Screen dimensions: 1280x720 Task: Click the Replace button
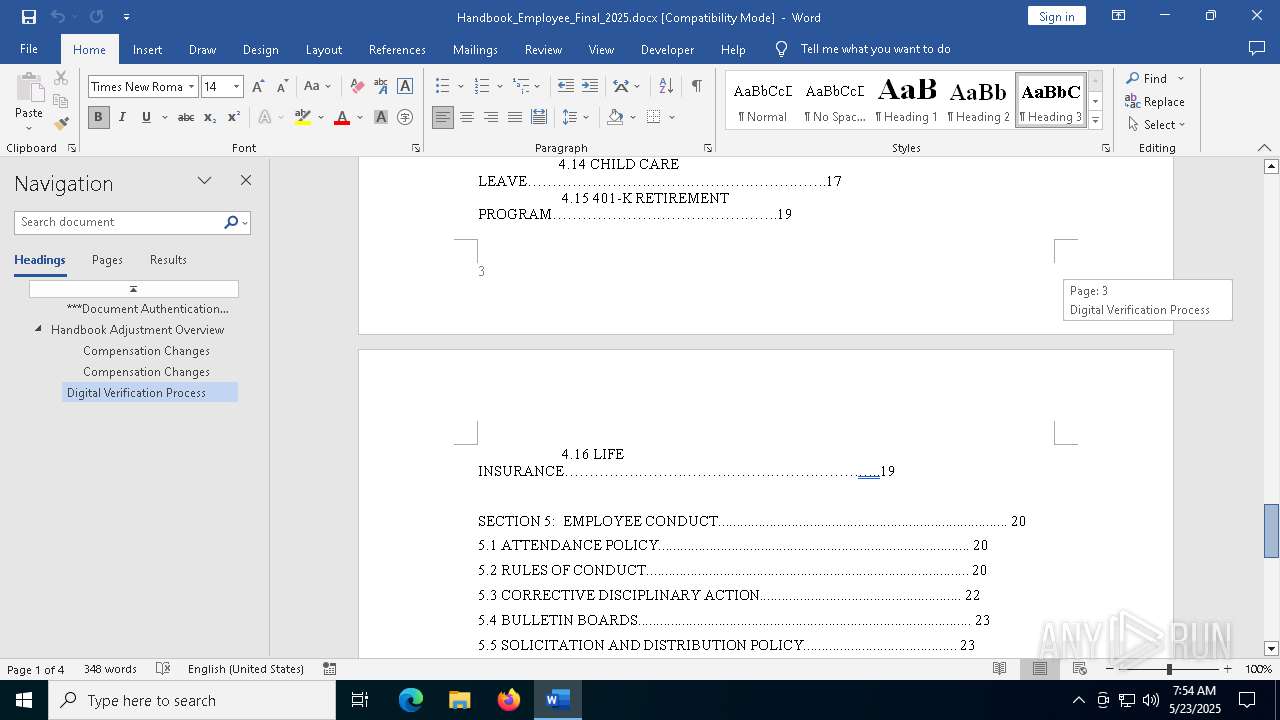click(1155, 102)
